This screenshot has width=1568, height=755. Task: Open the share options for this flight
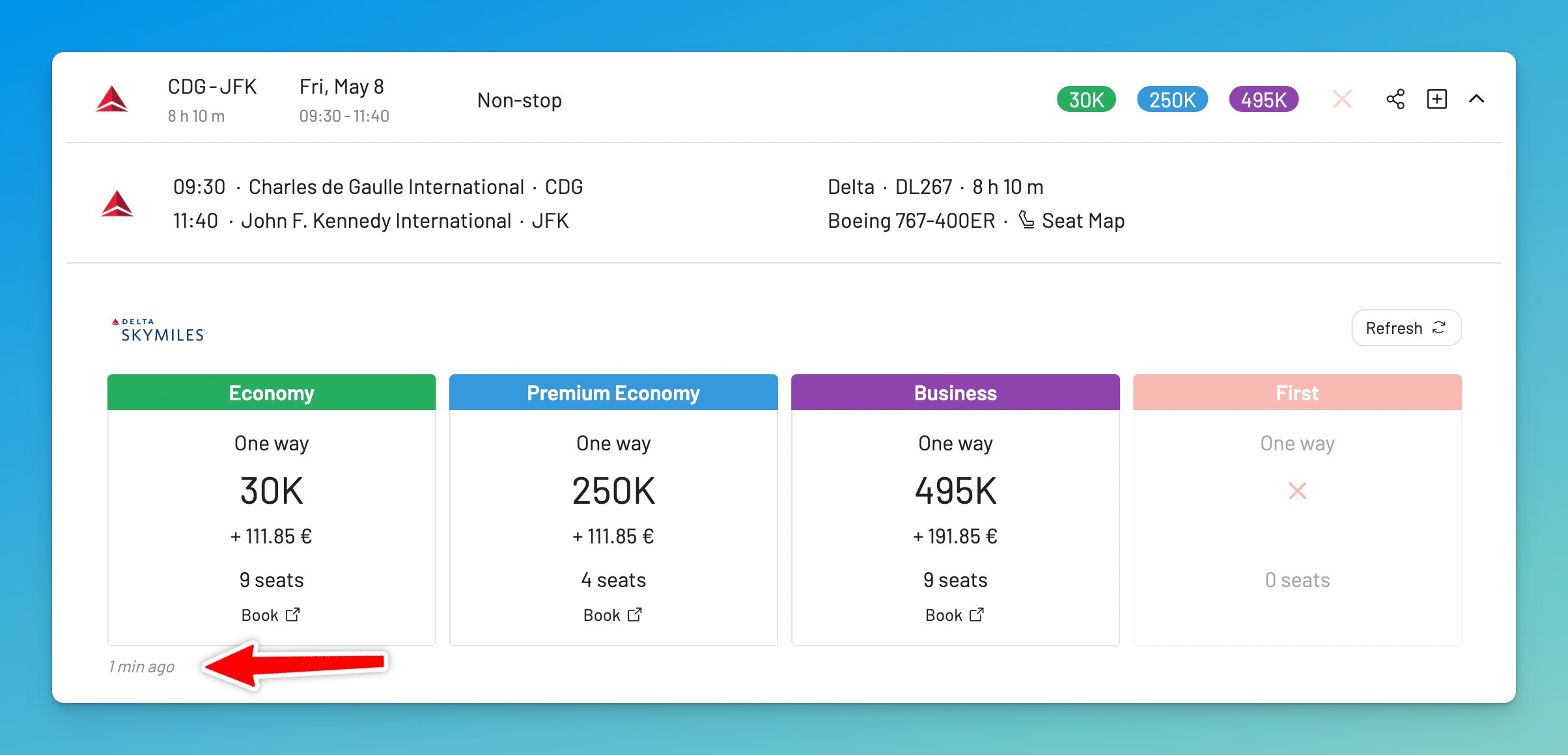pos(1395,99)
